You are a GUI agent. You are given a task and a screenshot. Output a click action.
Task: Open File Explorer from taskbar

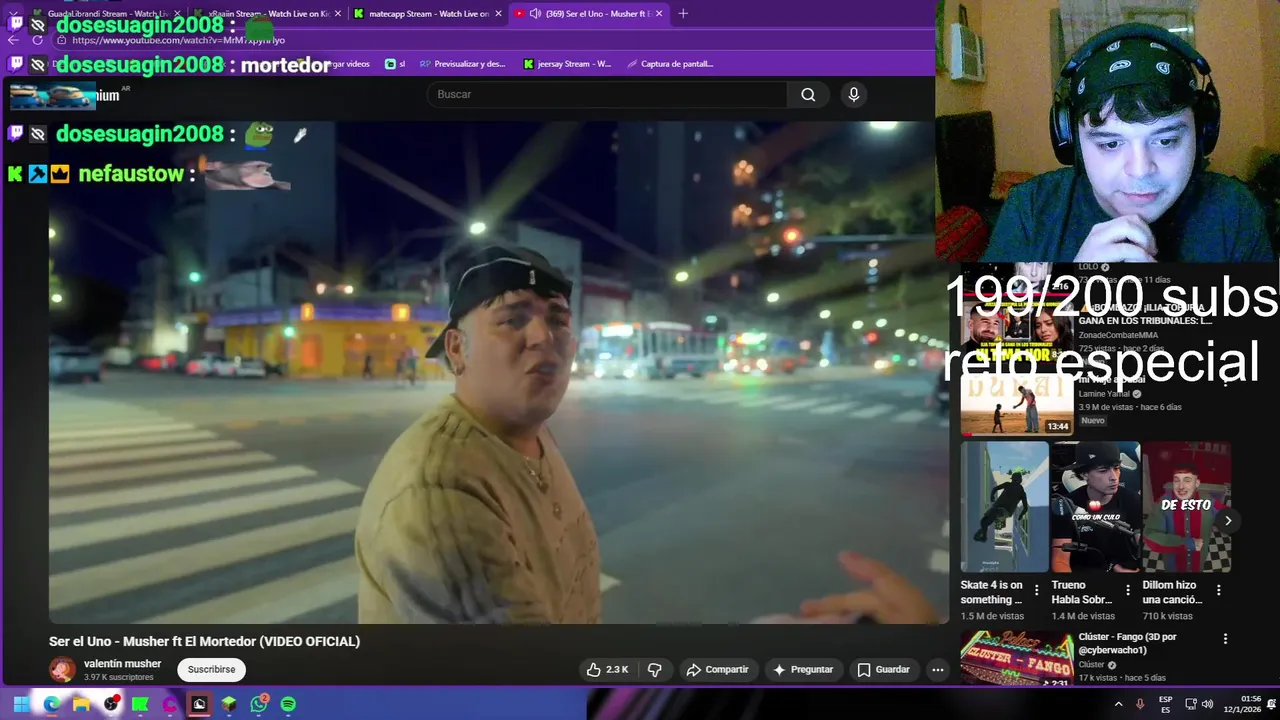[81, 704]
